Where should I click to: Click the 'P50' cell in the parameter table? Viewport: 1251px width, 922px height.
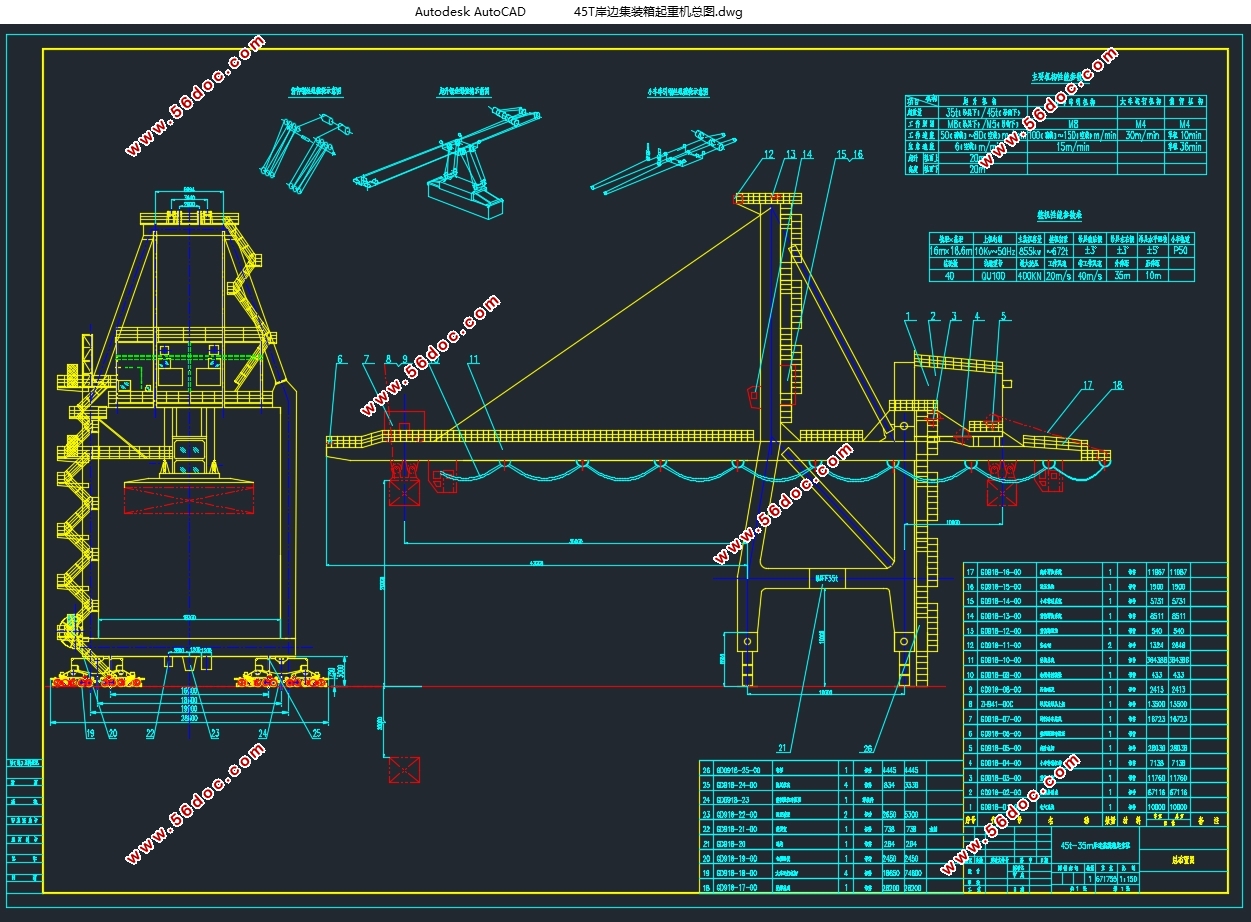pyautogui.click(x=1181, y=251)
